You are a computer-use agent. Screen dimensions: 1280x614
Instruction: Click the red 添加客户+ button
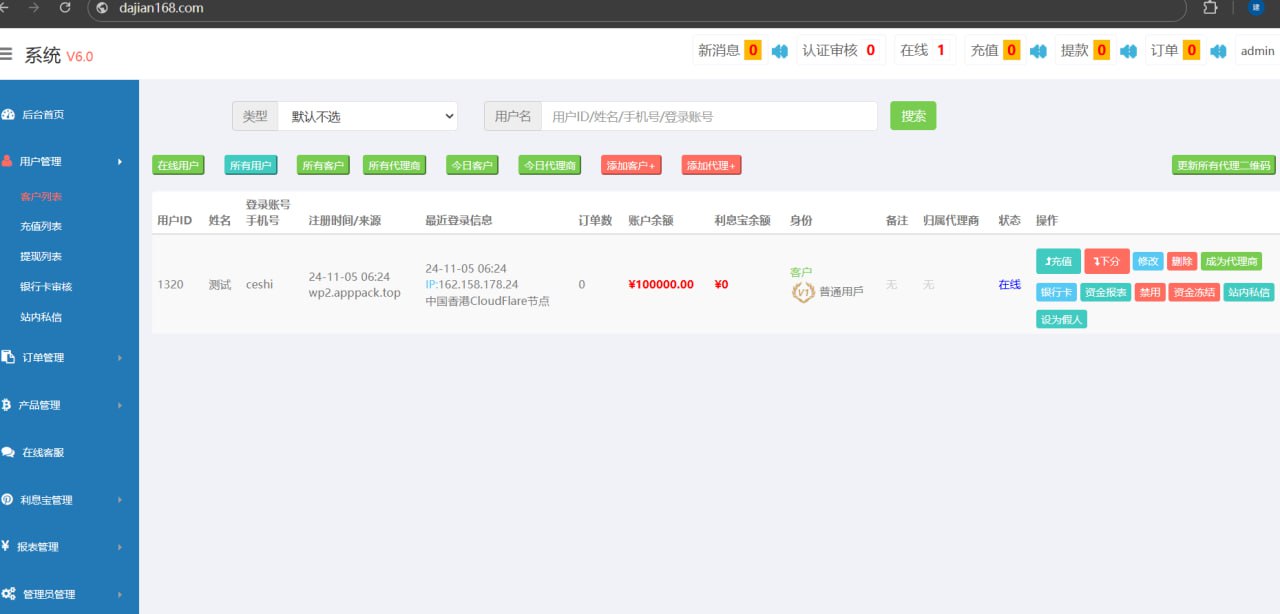pyautogui.click(x=631, y=166)
